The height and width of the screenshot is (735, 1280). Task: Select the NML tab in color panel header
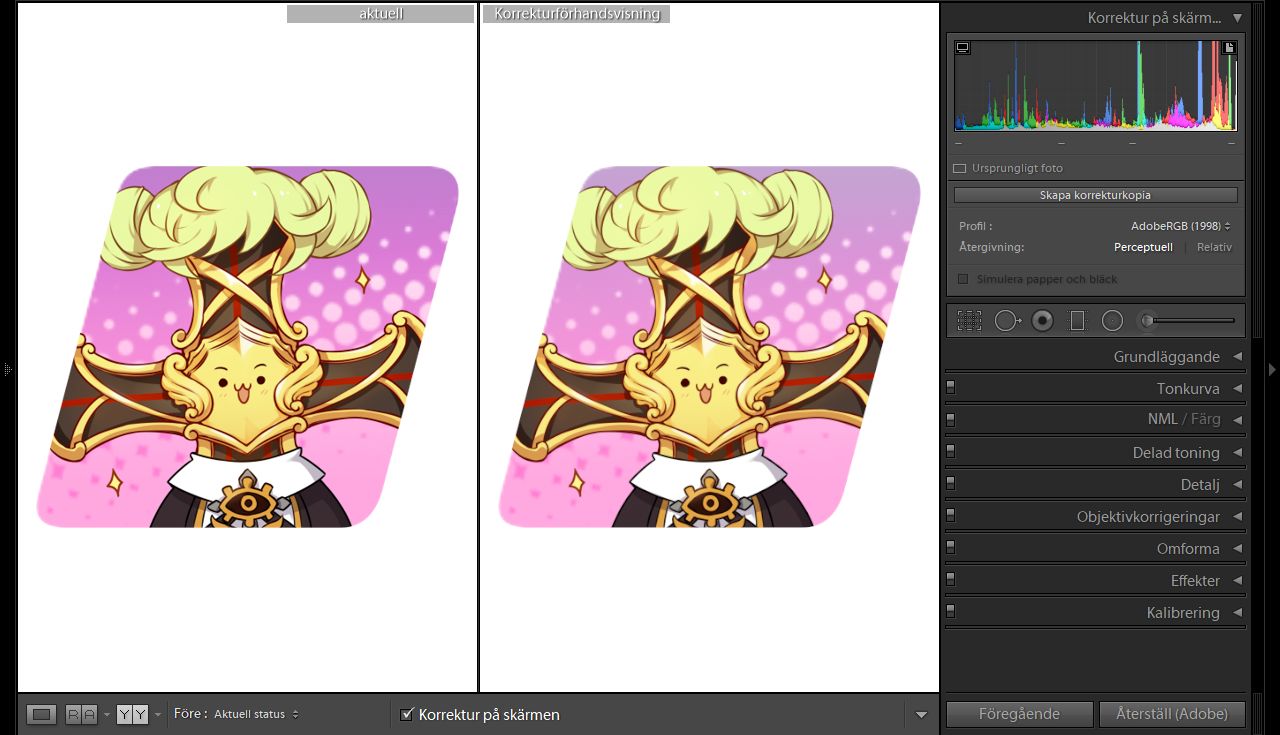1163,420
